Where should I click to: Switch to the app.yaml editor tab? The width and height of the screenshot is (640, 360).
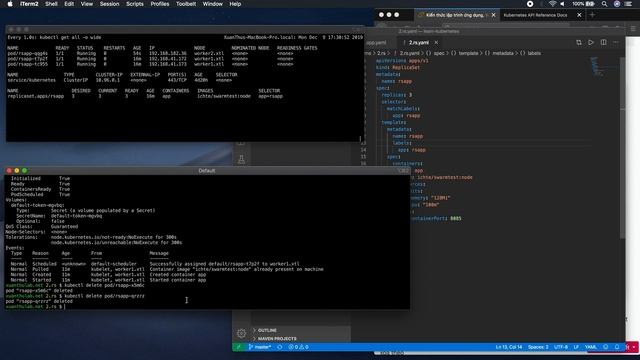coord(376,42)
